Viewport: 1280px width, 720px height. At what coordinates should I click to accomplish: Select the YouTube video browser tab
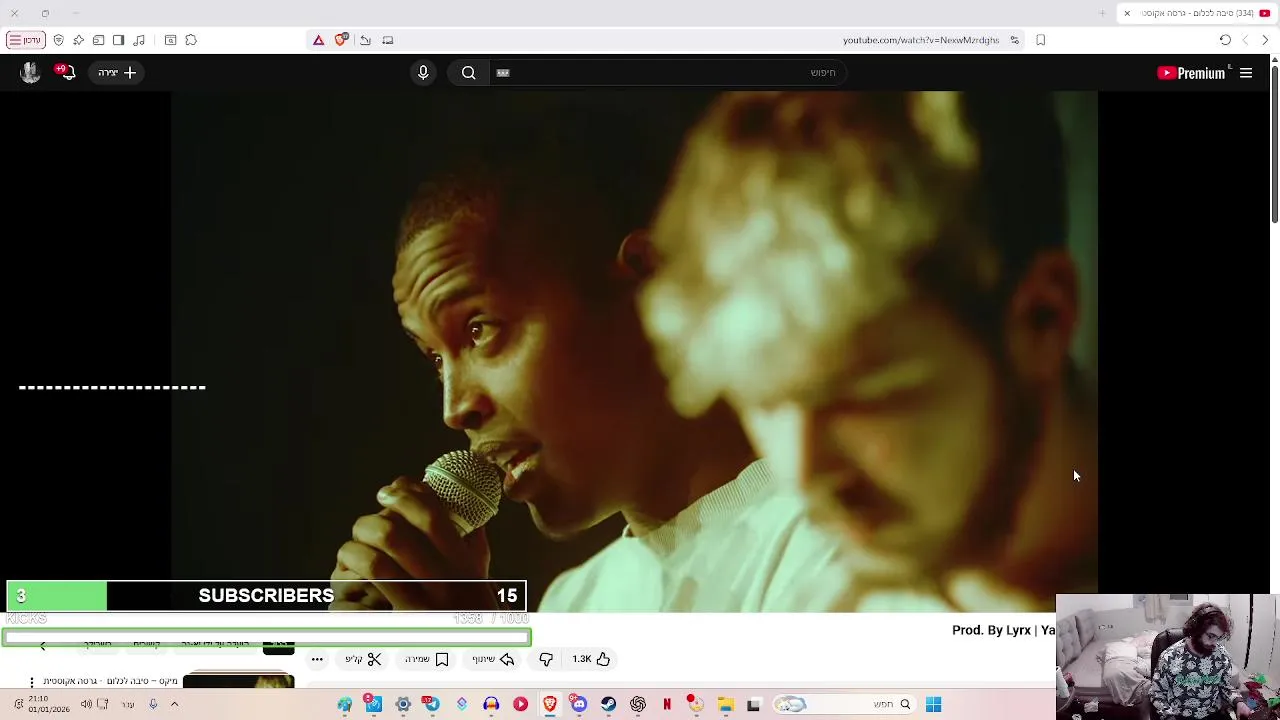pyautogui.click(x=1196, y=13)
